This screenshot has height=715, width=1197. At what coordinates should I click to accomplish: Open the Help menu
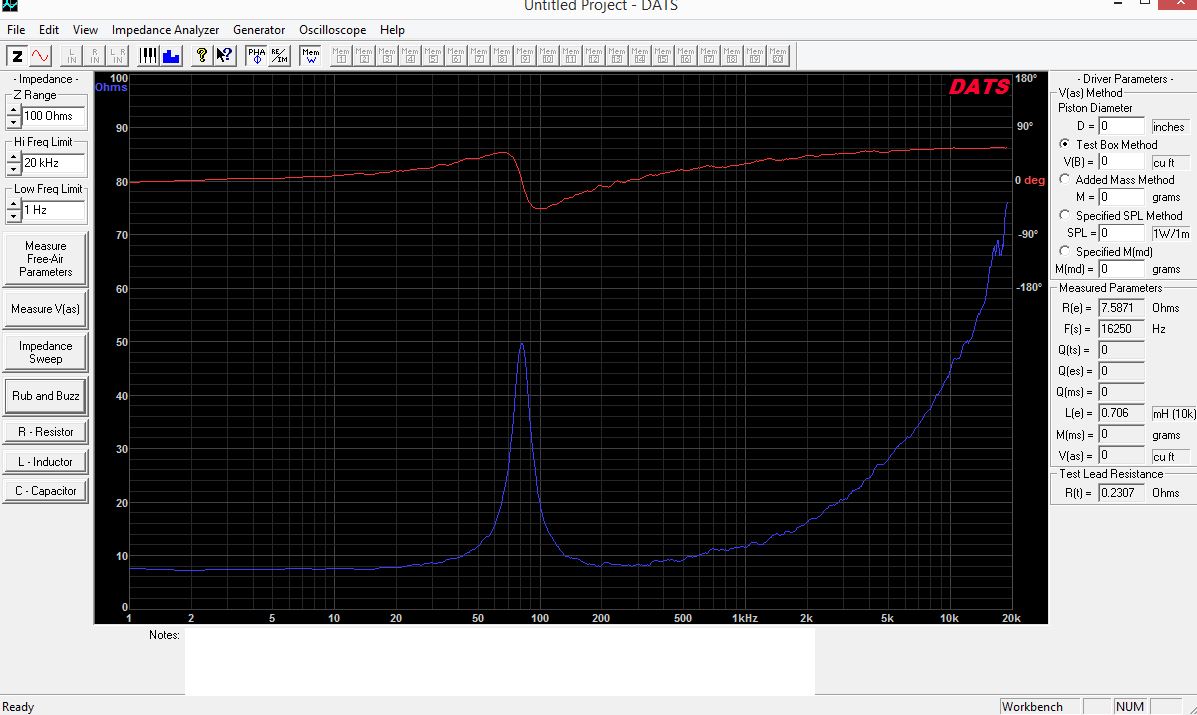coord(392,30)
